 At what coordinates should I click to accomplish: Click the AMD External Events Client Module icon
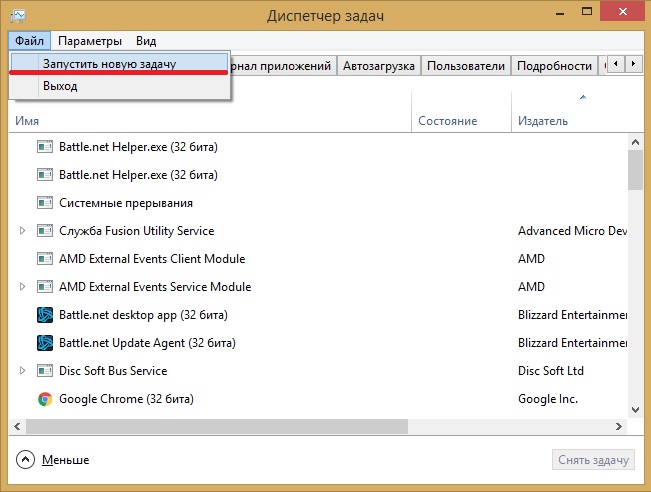pos(45,259)
